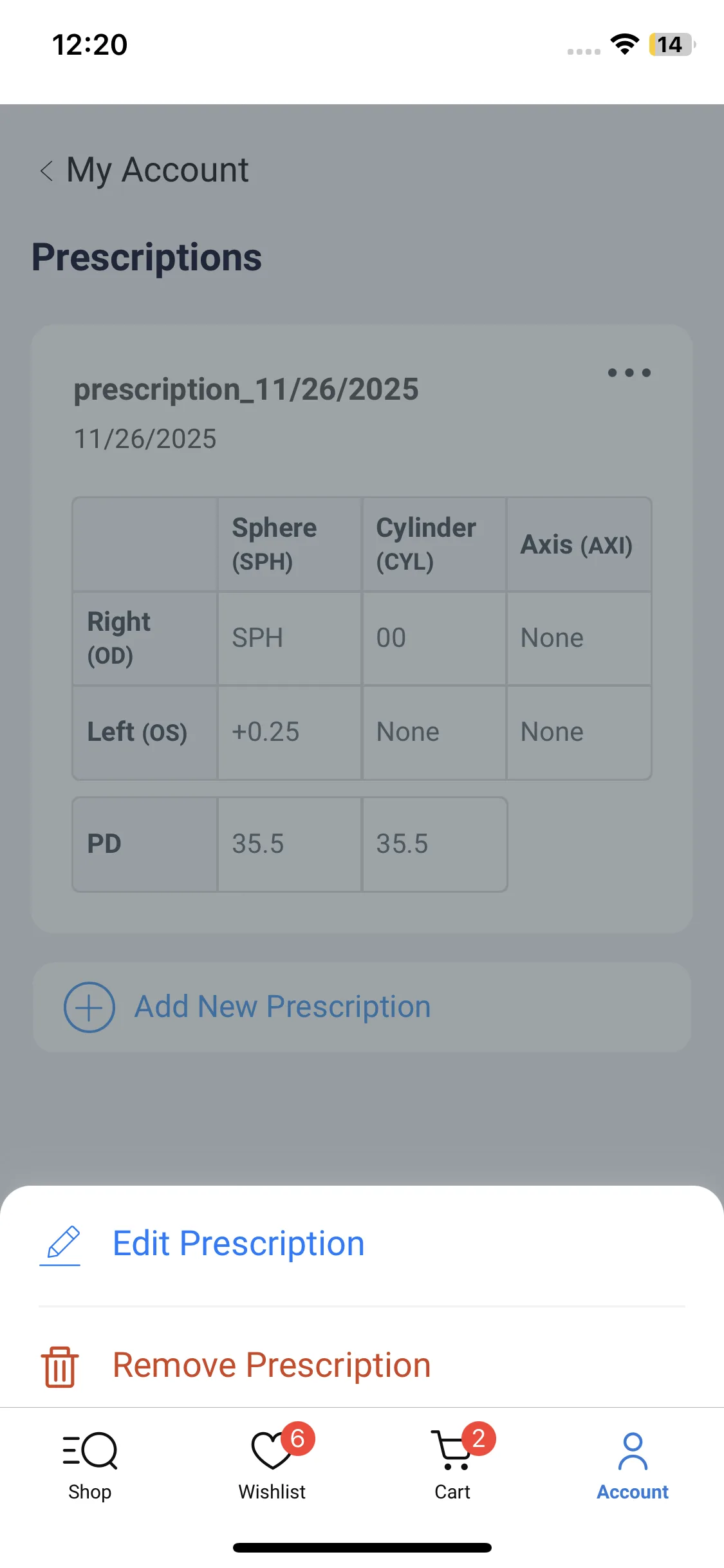Screen dimensions: 724x1568
Task: Tap the prescription_11/26/2025 title
Action: [246, 389]
